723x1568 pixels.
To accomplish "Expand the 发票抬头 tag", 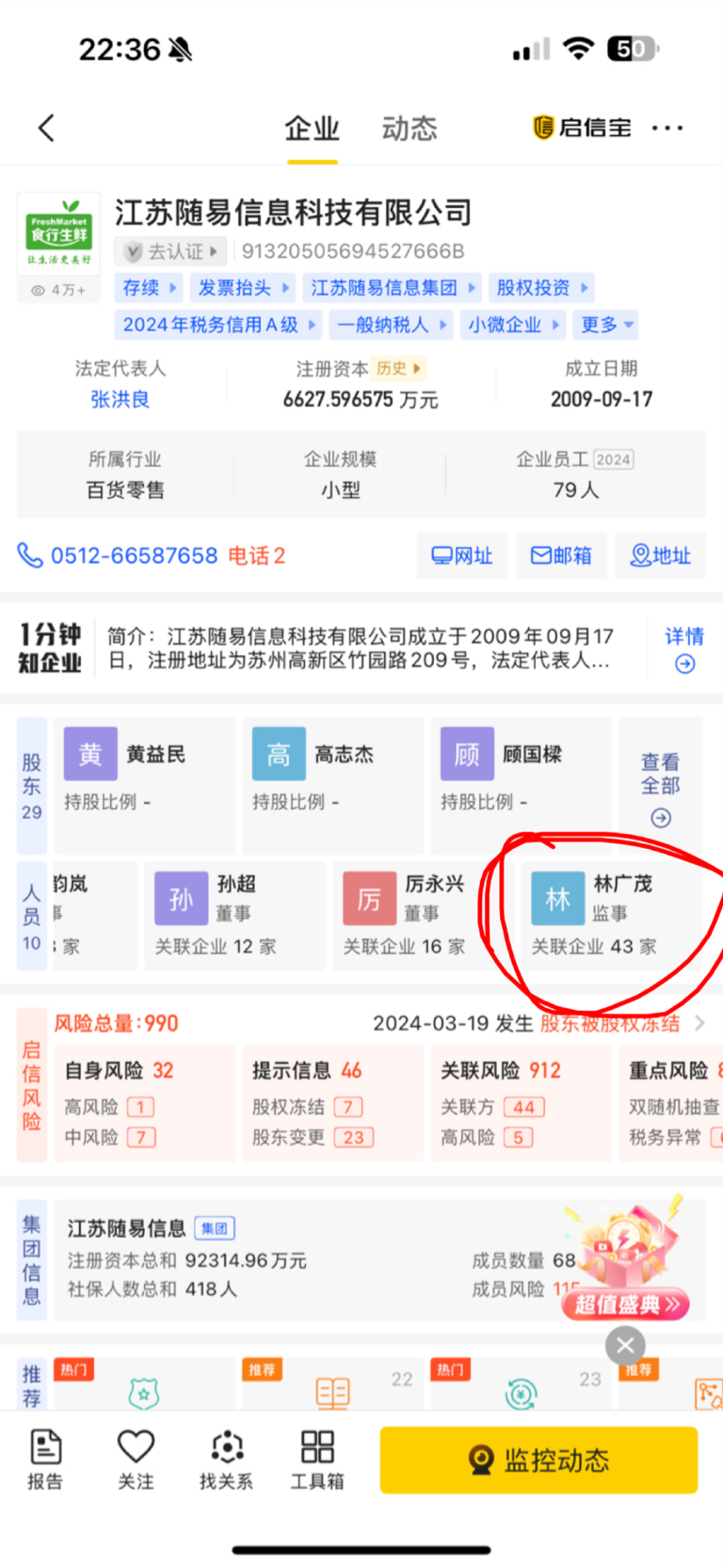I will click(244, 288).
